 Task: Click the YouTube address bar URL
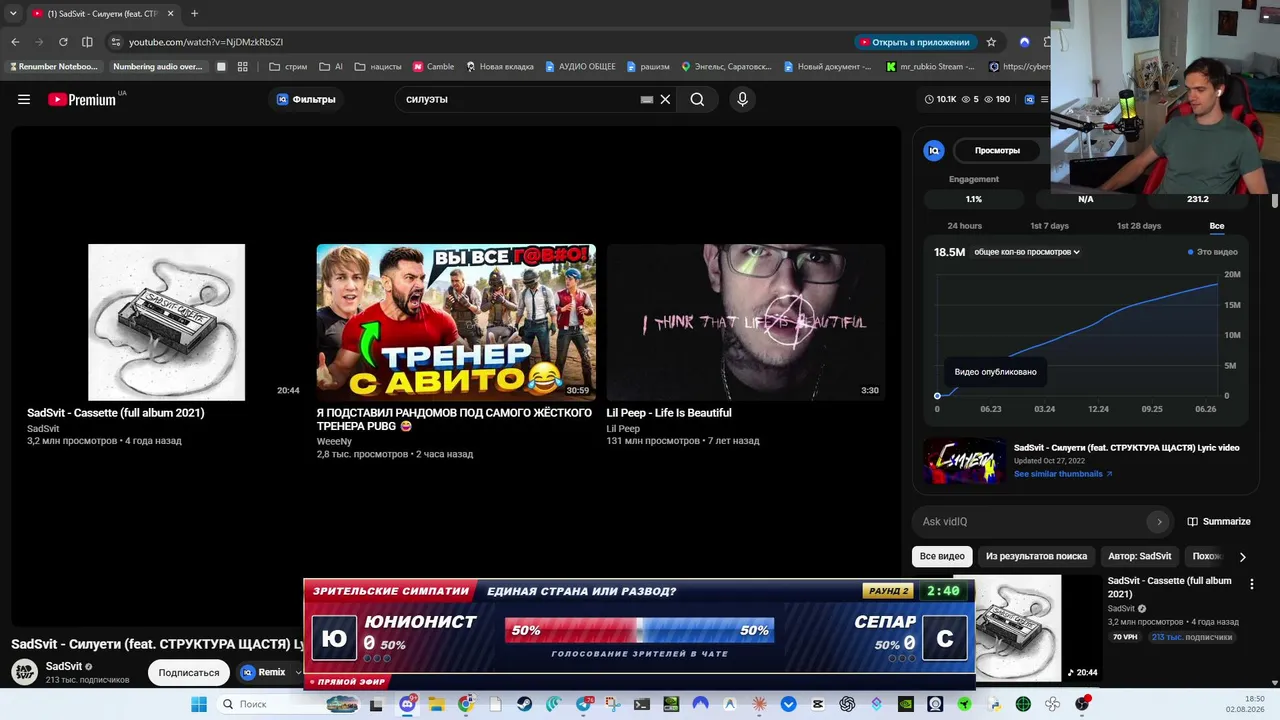click(206, 42)
